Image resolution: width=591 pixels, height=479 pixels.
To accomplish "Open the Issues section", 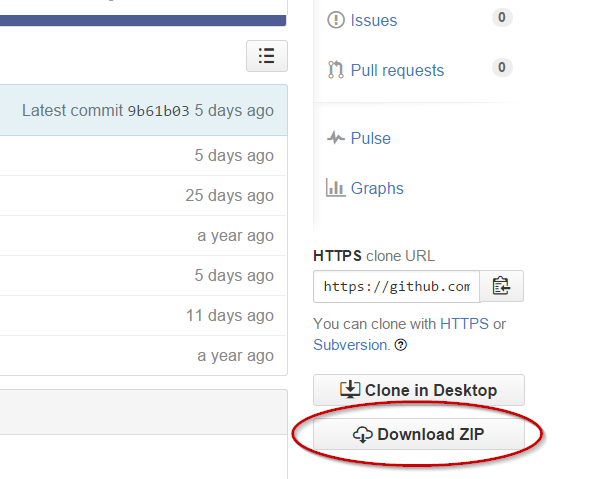I will pos(374,20).
